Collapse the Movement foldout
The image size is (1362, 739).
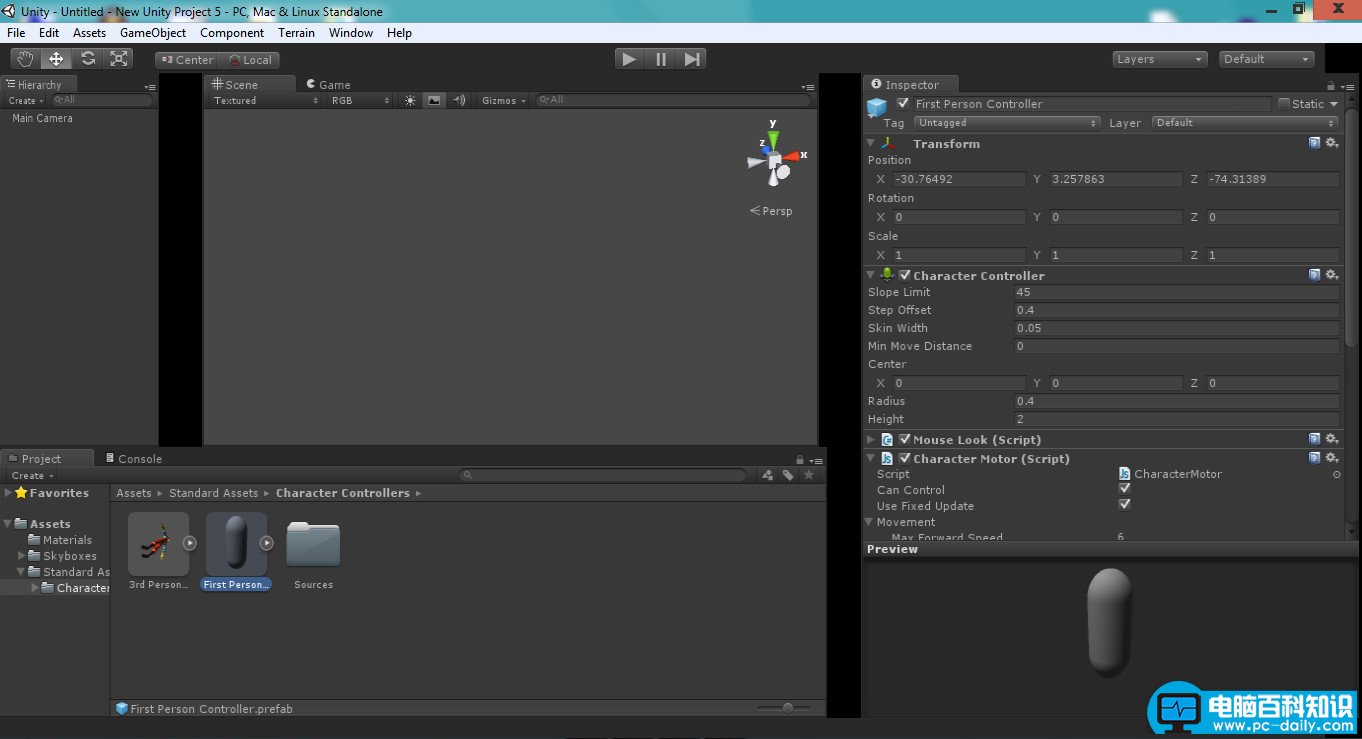click(x=869, y=521)
